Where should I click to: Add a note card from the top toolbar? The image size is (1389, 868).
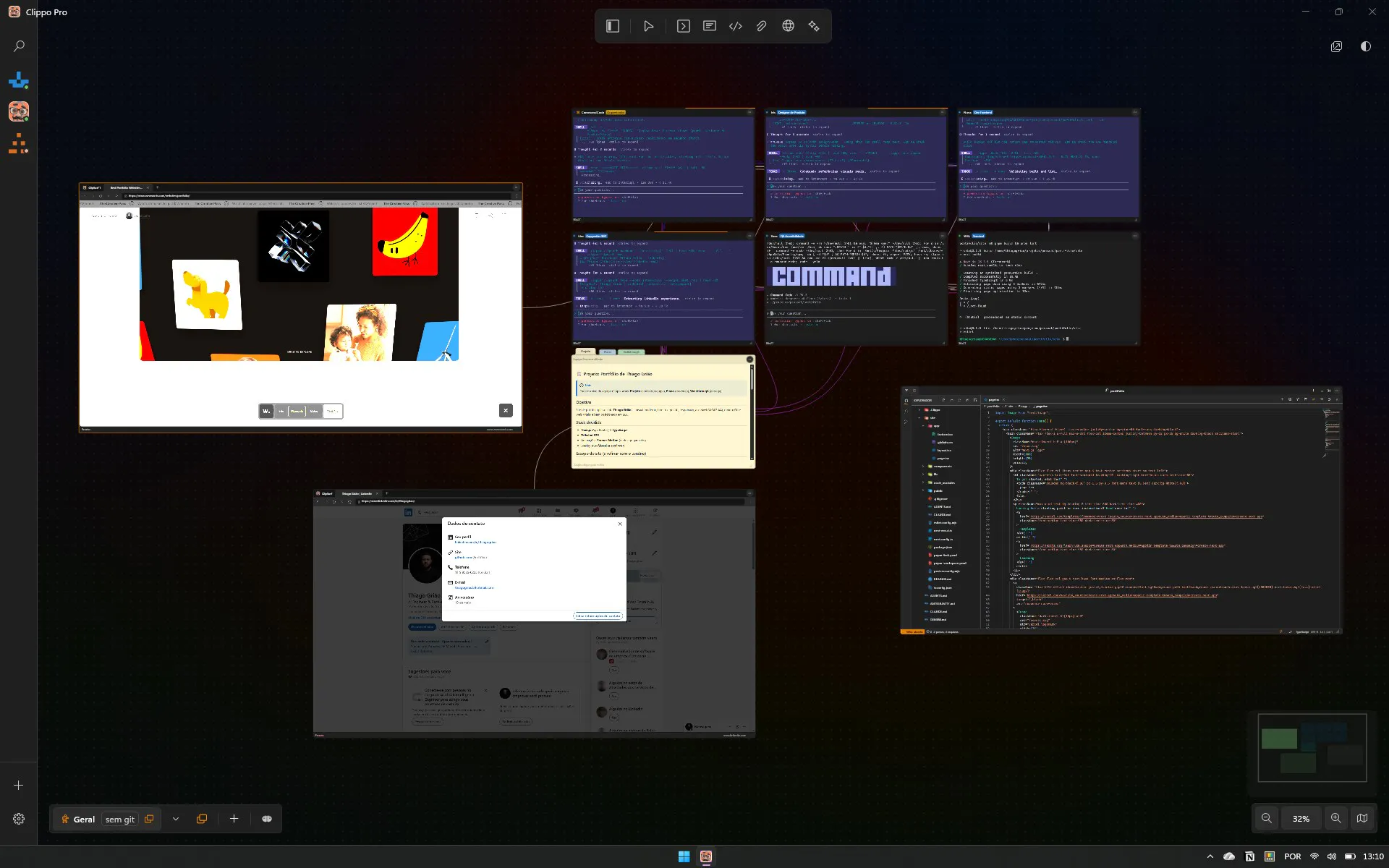pos(710,26)
